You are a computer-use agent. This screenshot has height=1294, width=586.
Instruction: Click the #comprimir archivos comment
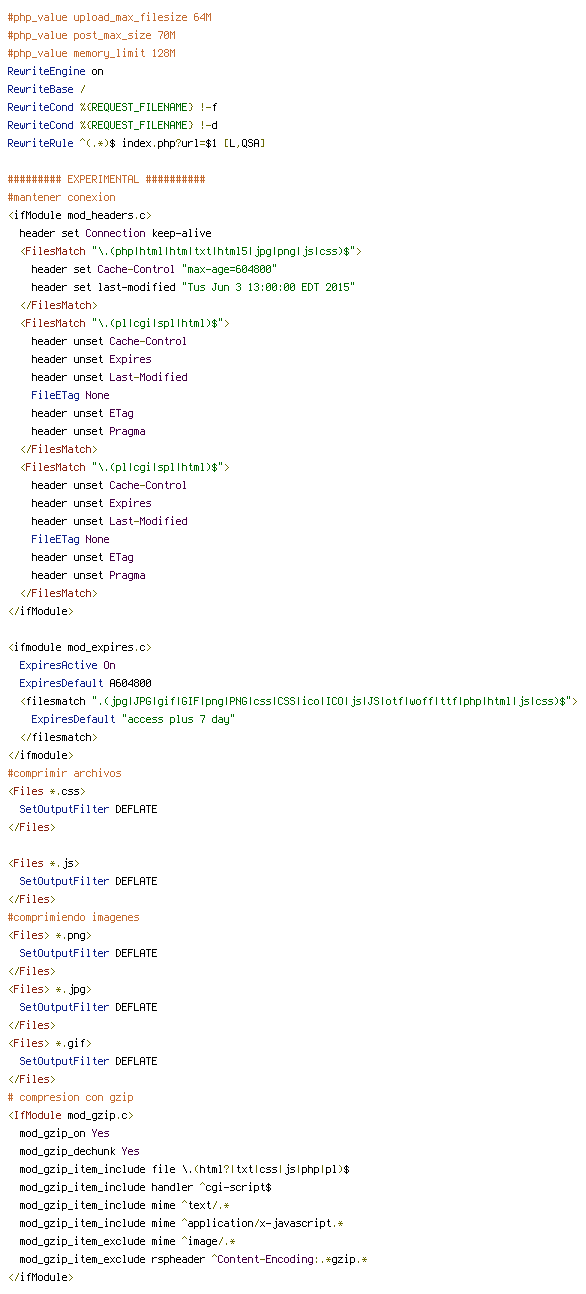(x=64, y=773)
